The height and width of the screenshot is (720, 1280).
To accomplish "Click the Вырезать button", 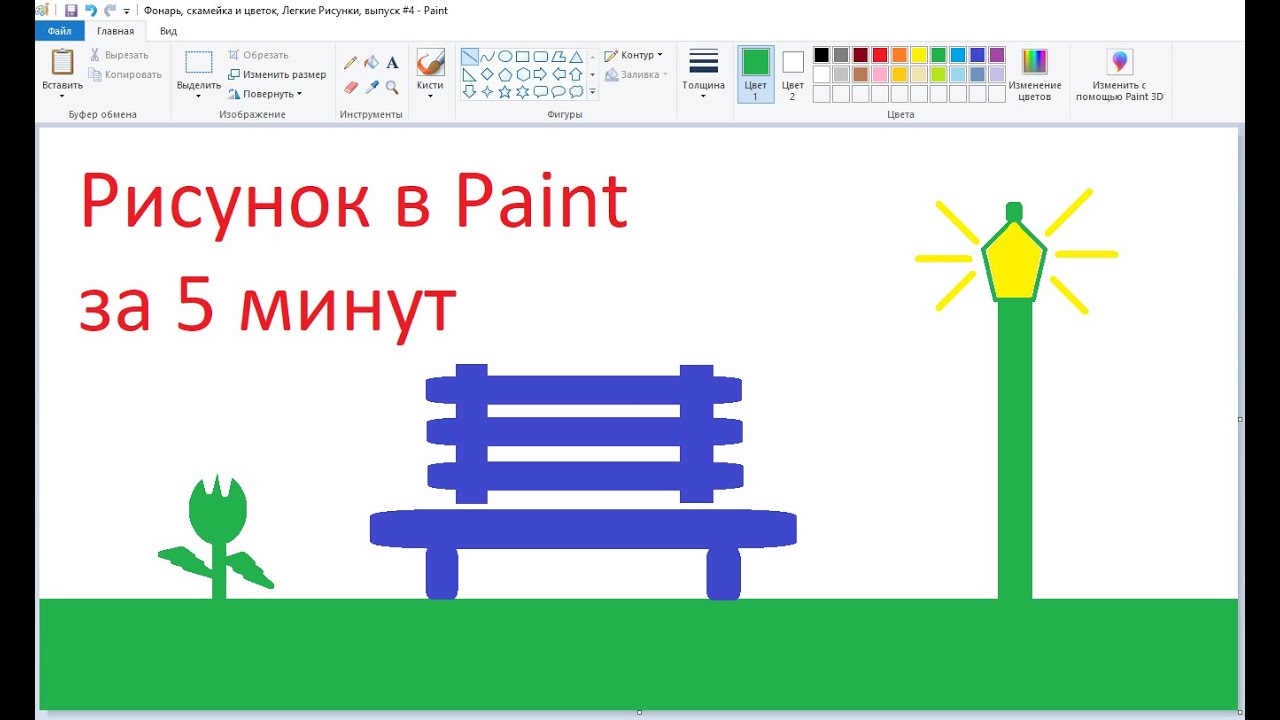I will tap(119, 55).
